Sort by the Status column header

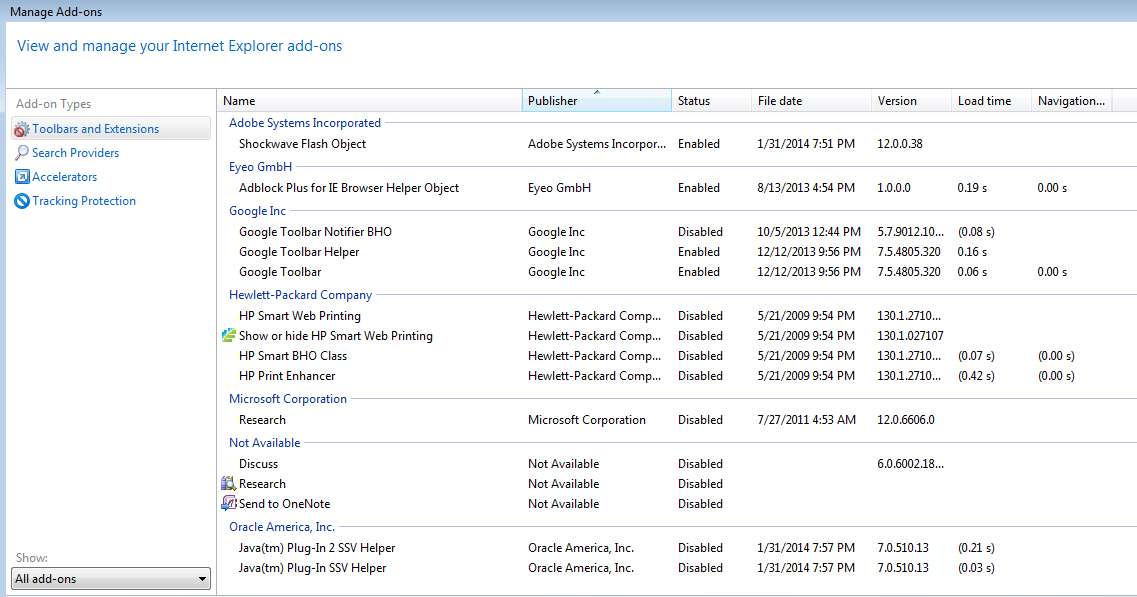(711, 101)
